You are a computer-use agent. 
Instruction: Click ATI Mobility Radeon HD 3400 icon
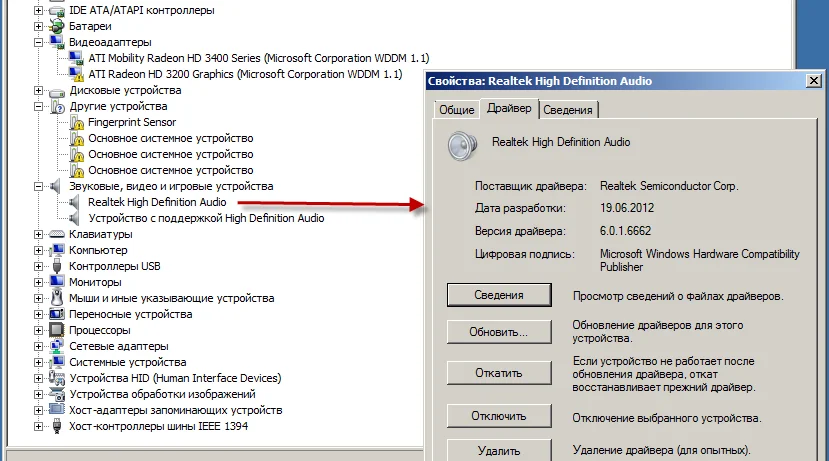[x=76, y=58]
